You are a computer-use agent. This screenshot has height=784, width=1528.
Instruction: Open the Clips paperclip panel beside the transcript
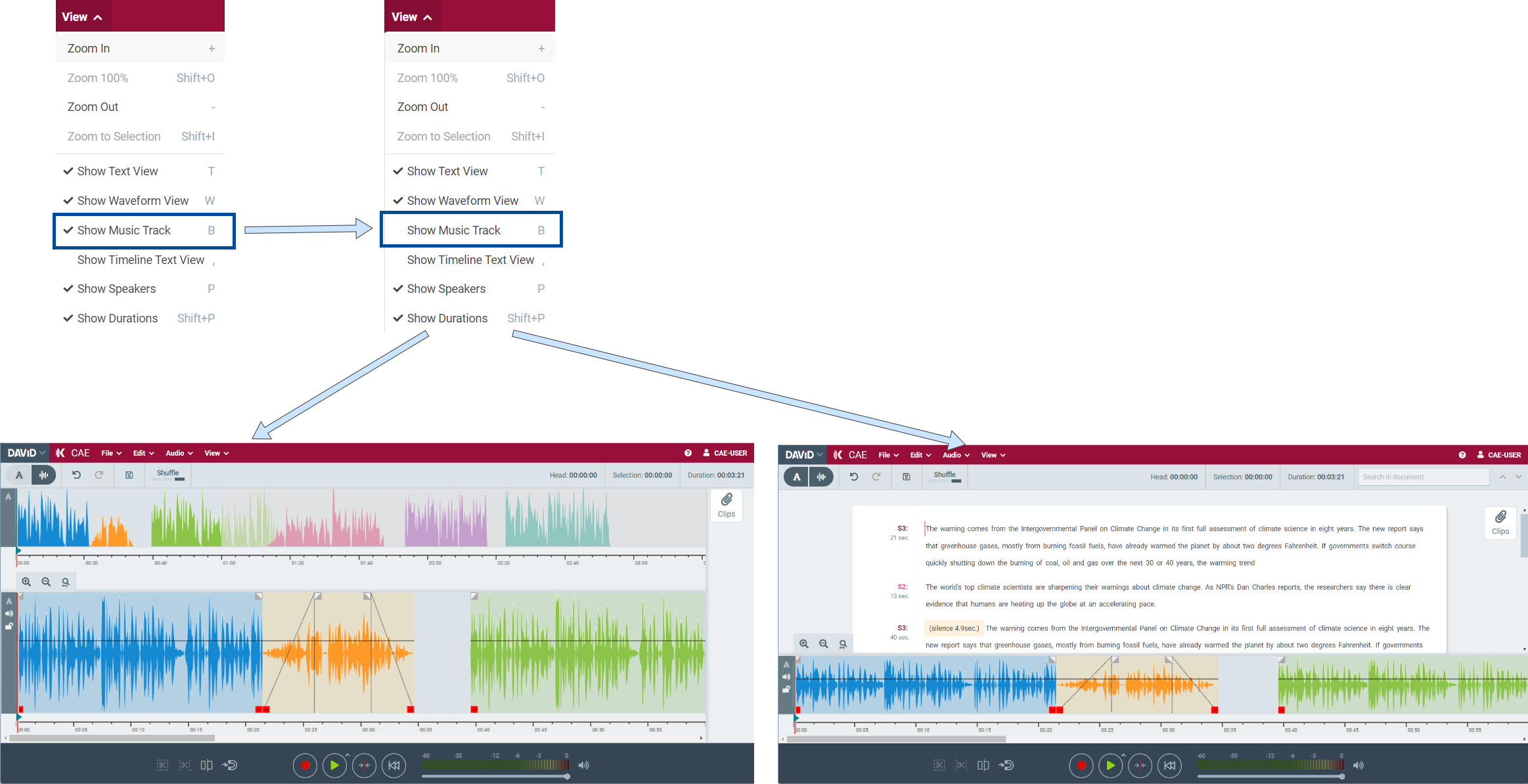tap(1500, 523)
